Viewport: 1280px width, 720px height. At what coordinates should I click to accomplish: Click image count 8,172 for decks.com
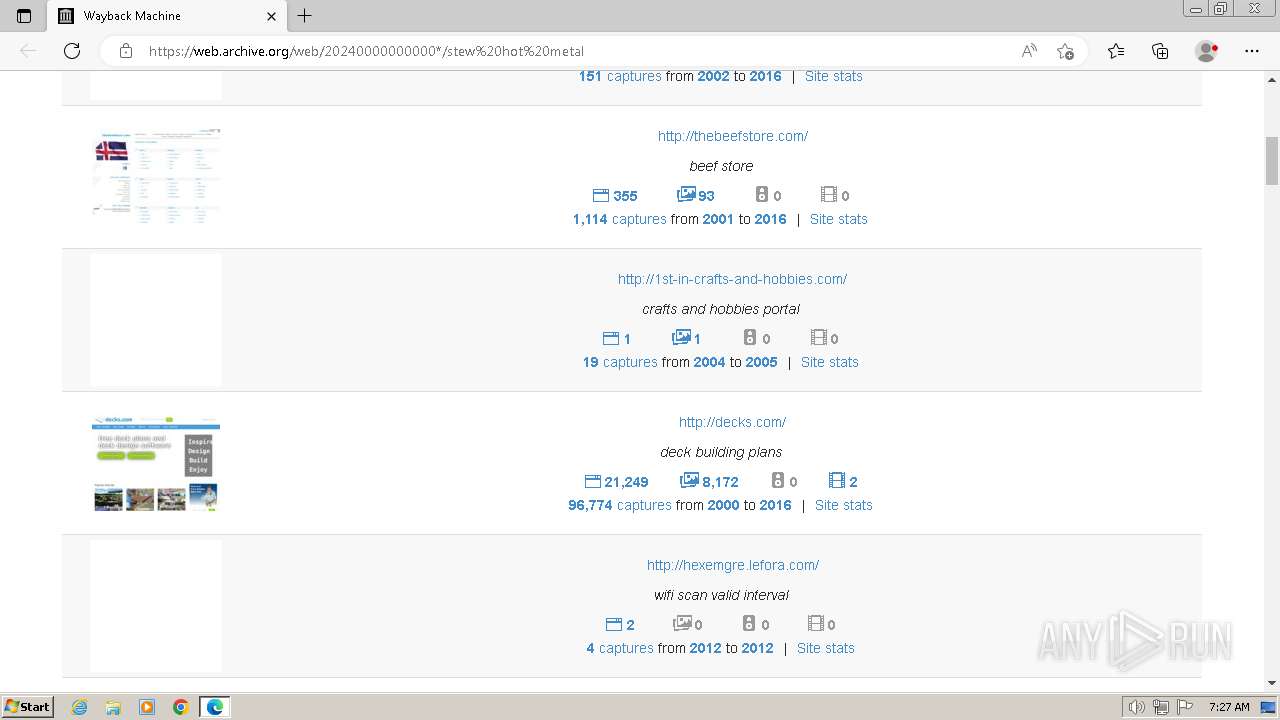click(x=709, y=481)
